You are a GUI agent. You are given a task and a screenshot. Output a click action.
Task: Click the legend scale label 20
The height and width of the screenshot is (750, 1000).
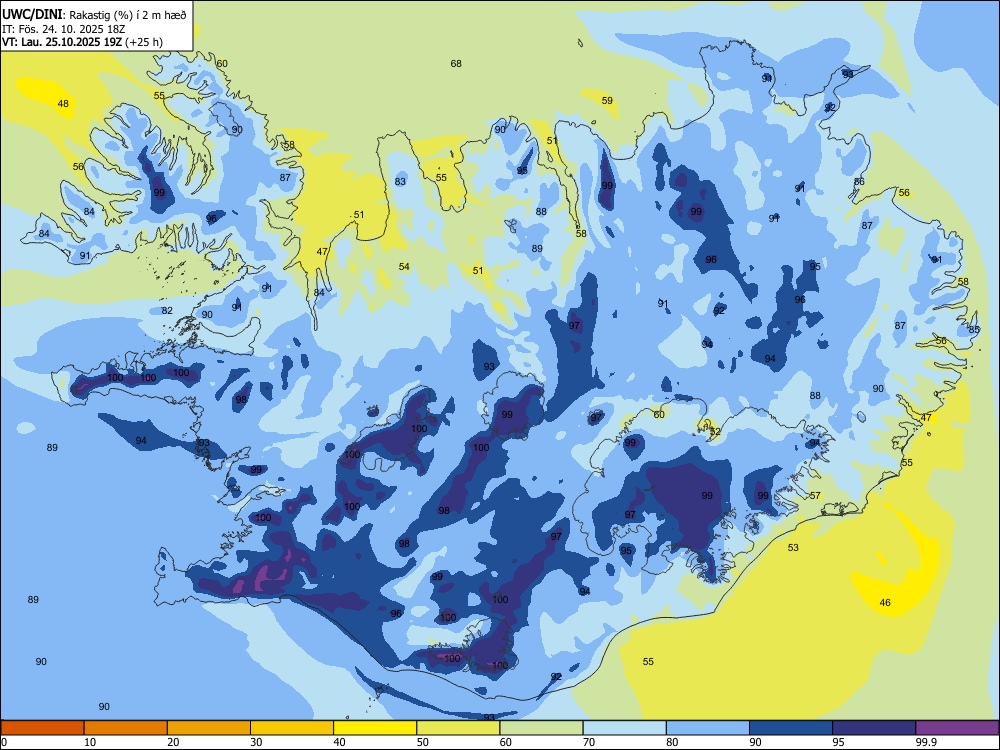tap(173, 742)
